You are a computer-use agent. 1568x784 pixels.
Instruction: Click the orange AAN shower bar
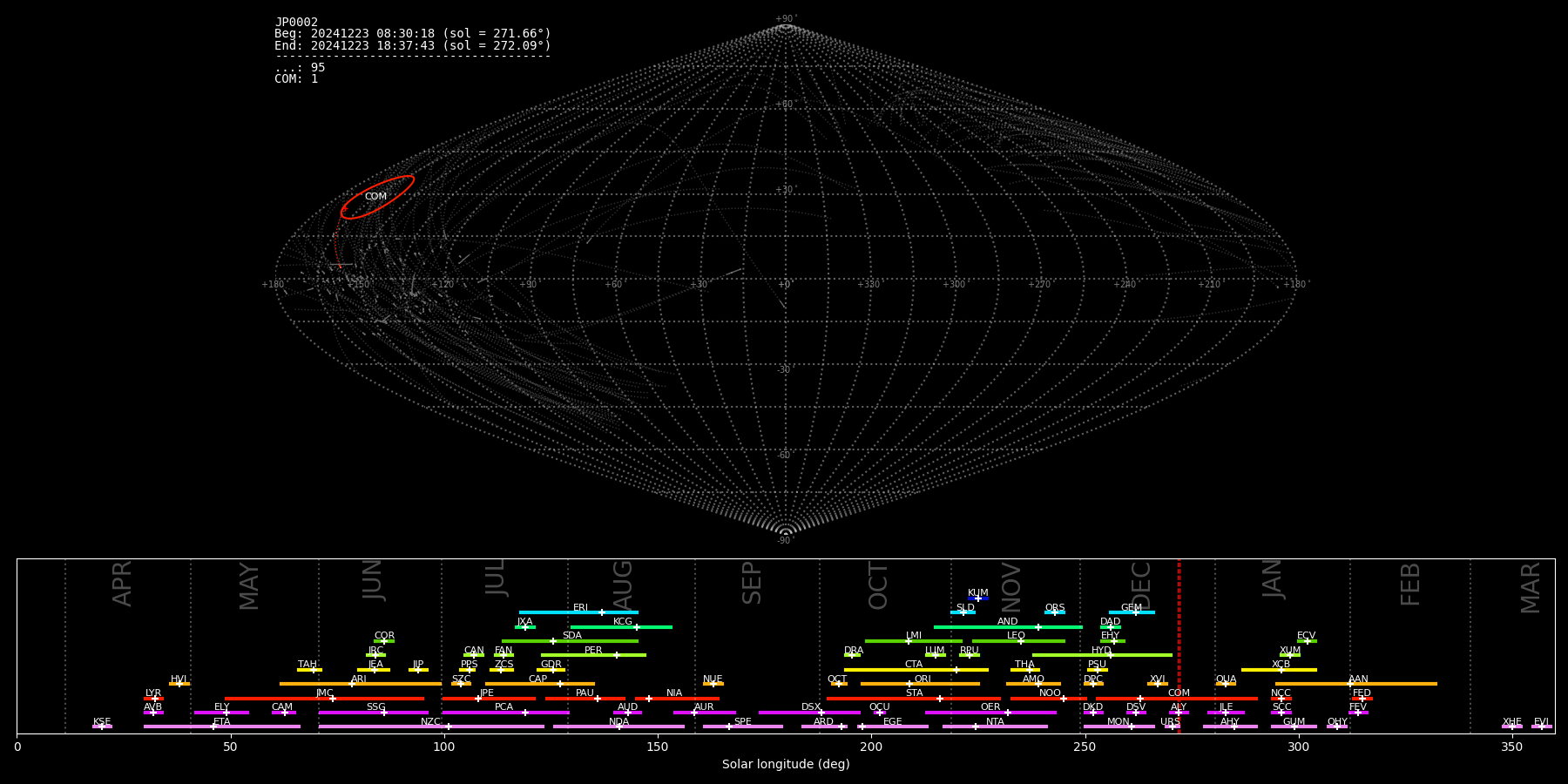[x=1356, y=684]
